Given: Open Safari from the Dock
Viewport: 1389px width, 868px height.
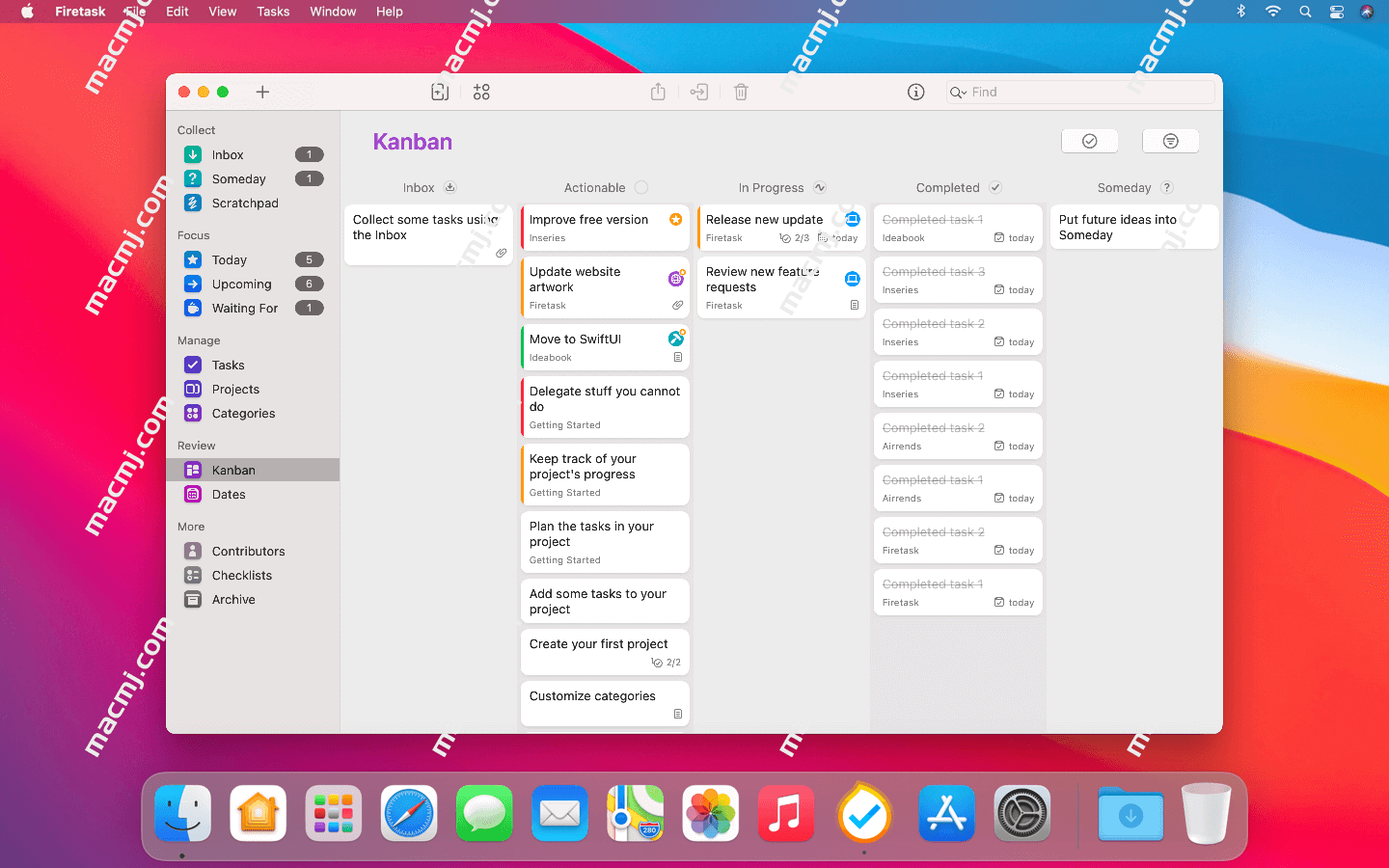Looking at the screenshot, I should (x=409, y=813).
